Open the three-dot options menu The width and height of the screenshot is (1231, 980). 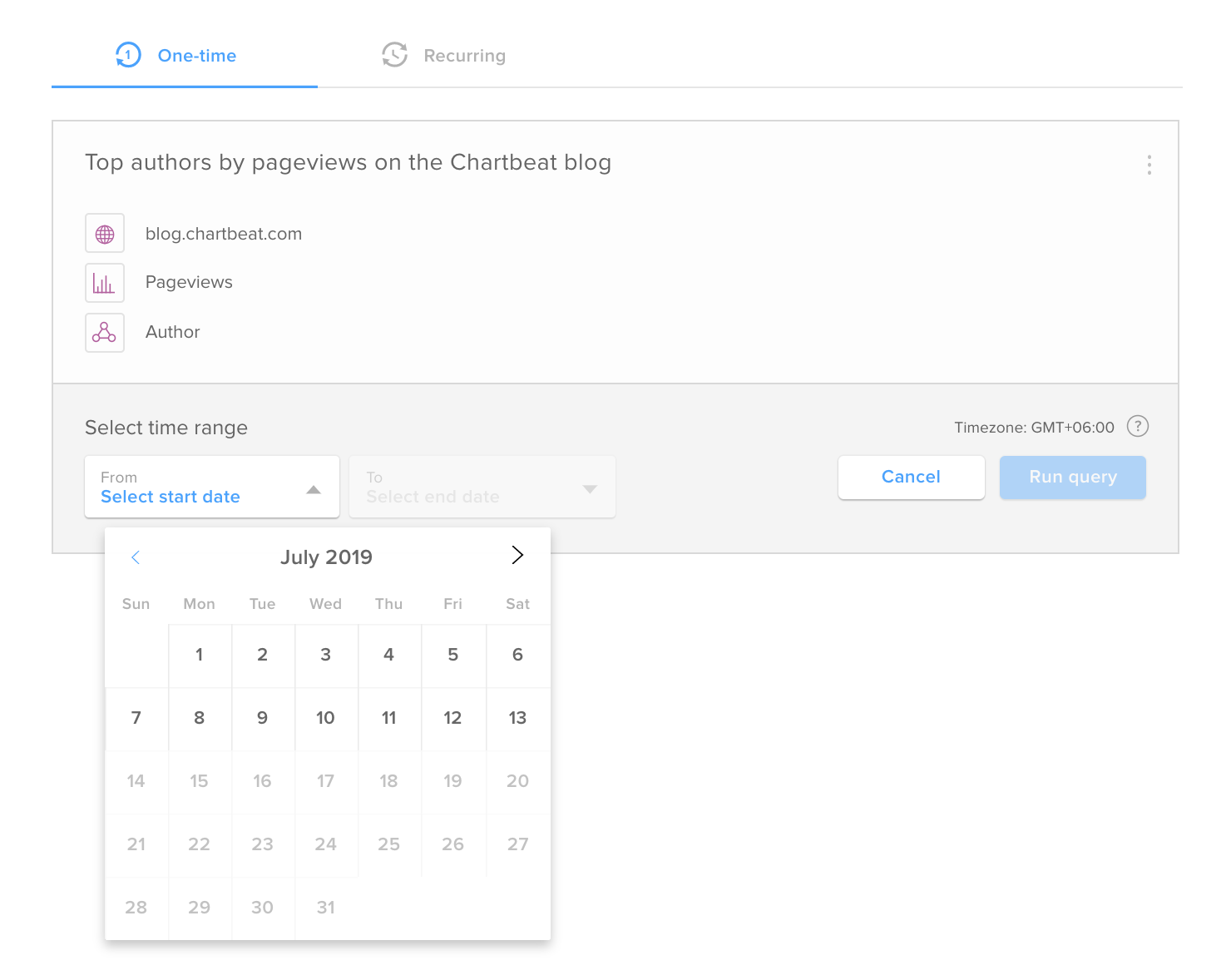(x=1149, y=165)
